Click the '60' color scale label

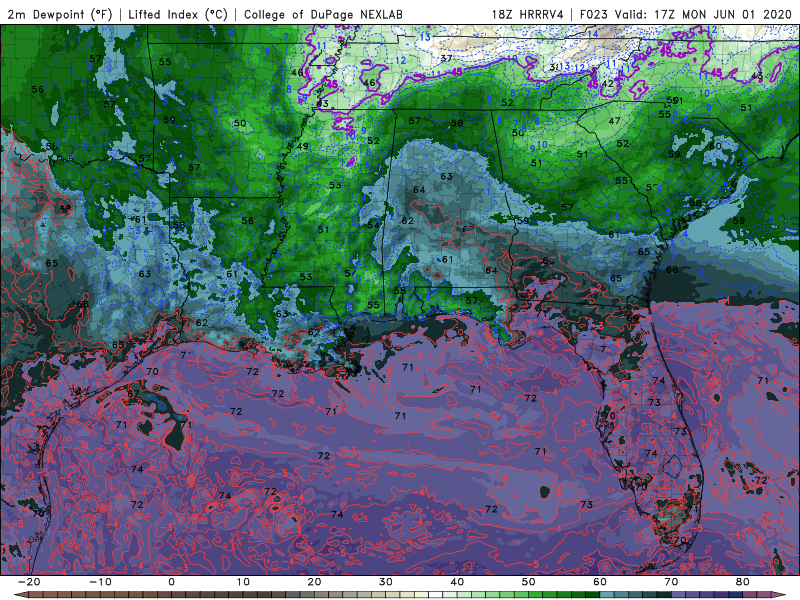600,582
